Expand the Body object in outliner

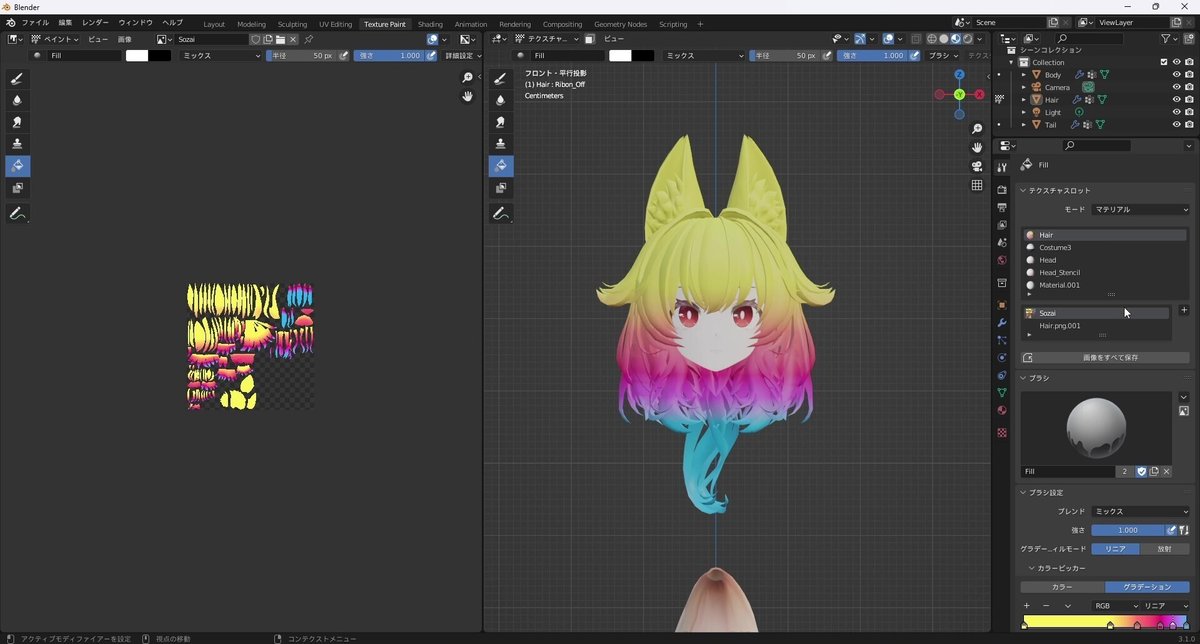1023,75
